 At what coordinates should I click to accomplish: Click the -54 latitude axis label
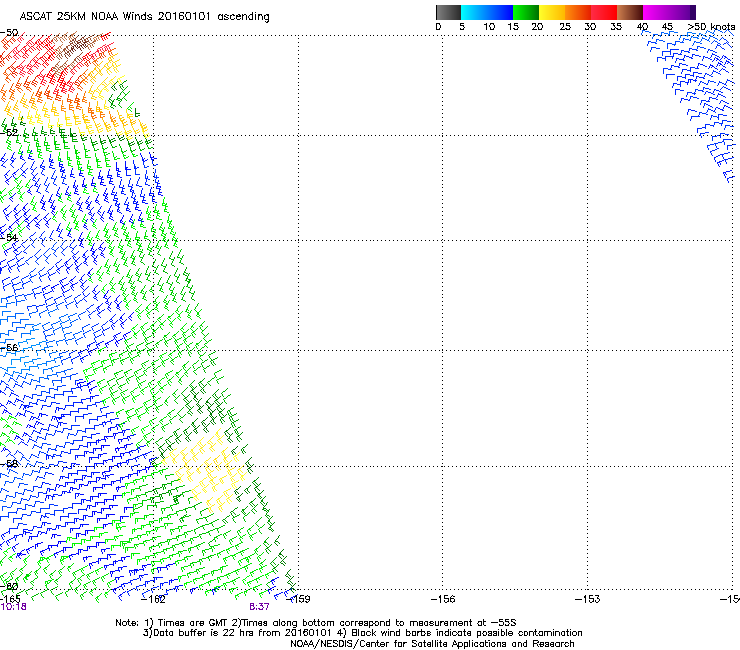click(x=9, y=237)
